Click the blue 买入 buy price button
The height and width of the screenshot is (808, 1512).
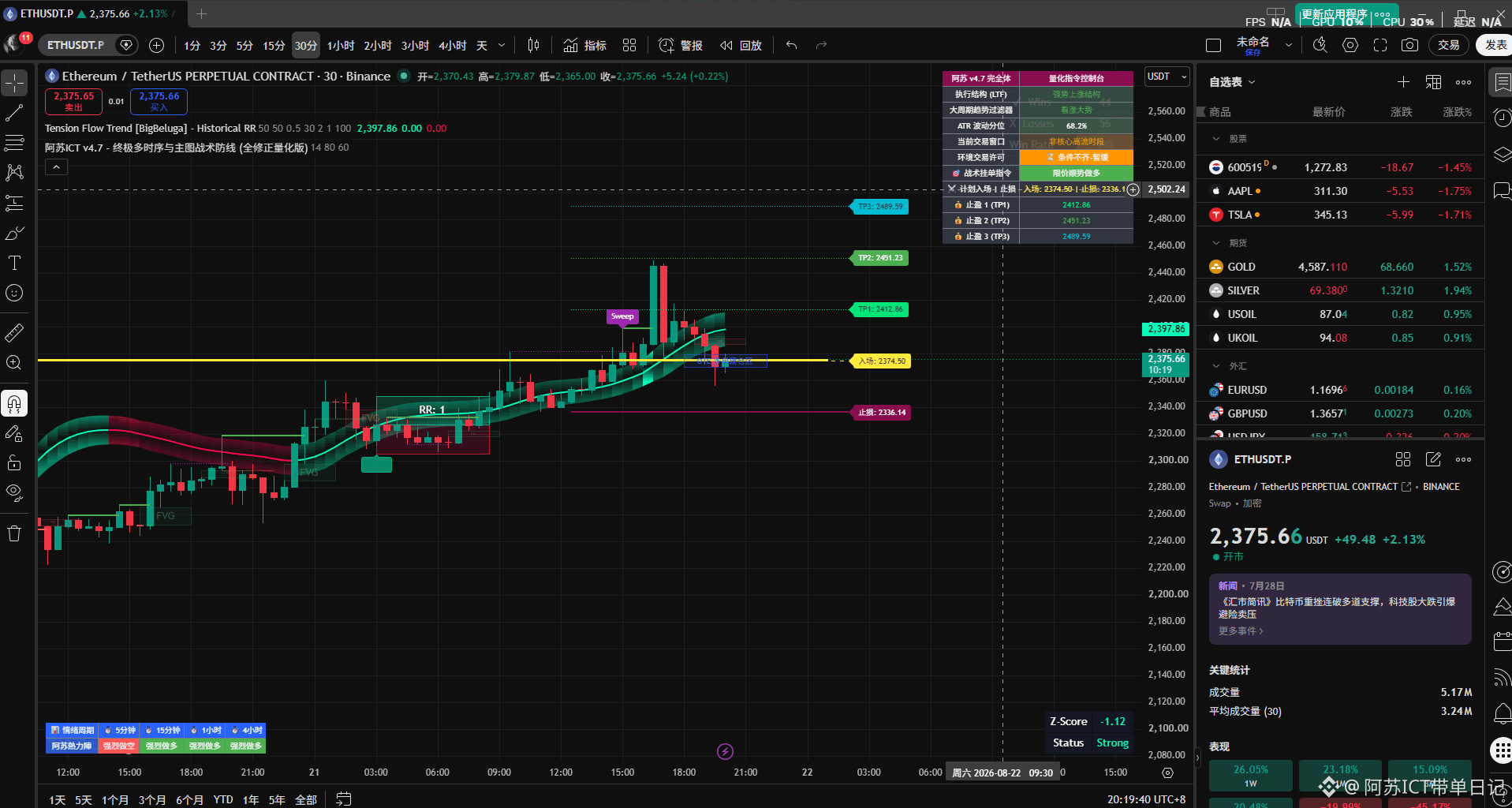[x=159, y=101]
